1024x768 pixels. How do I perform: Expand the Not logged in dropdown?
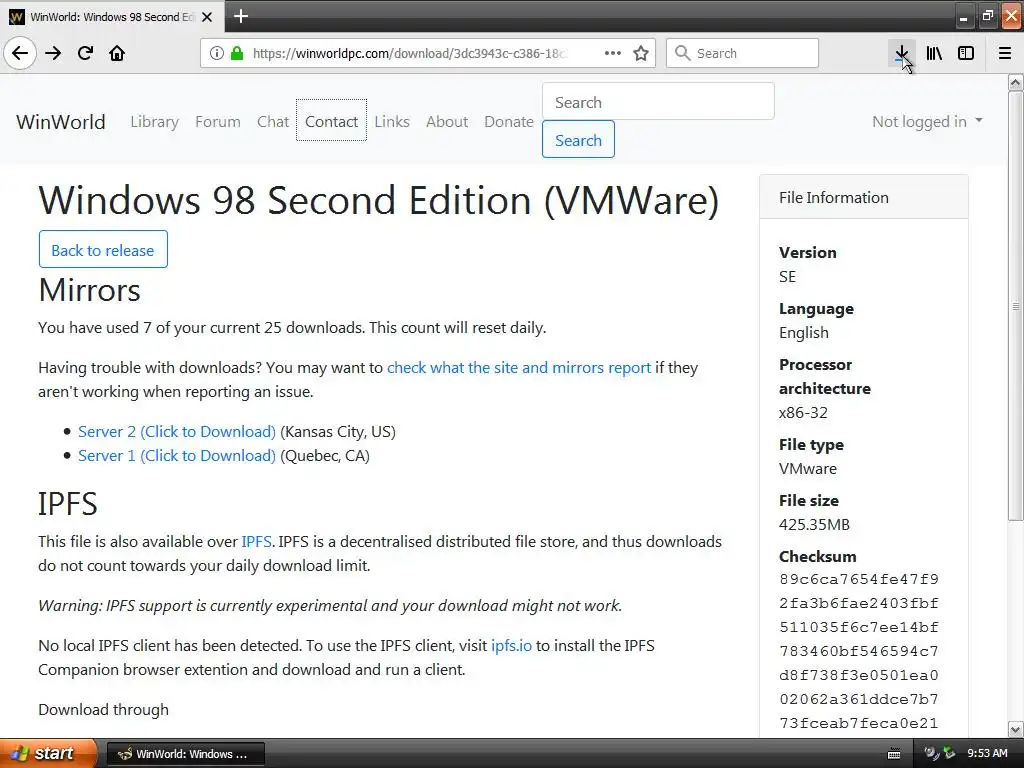coord(927,121)
